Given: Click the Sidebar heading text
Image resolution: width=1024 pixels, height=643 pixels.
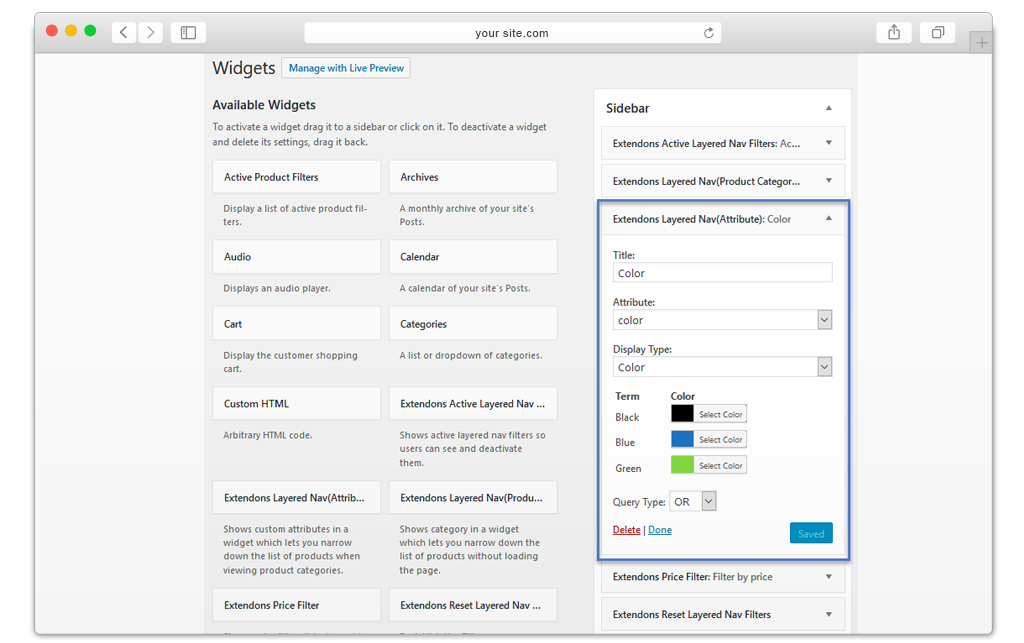Looking at the screenshot, I should [628, 108].
